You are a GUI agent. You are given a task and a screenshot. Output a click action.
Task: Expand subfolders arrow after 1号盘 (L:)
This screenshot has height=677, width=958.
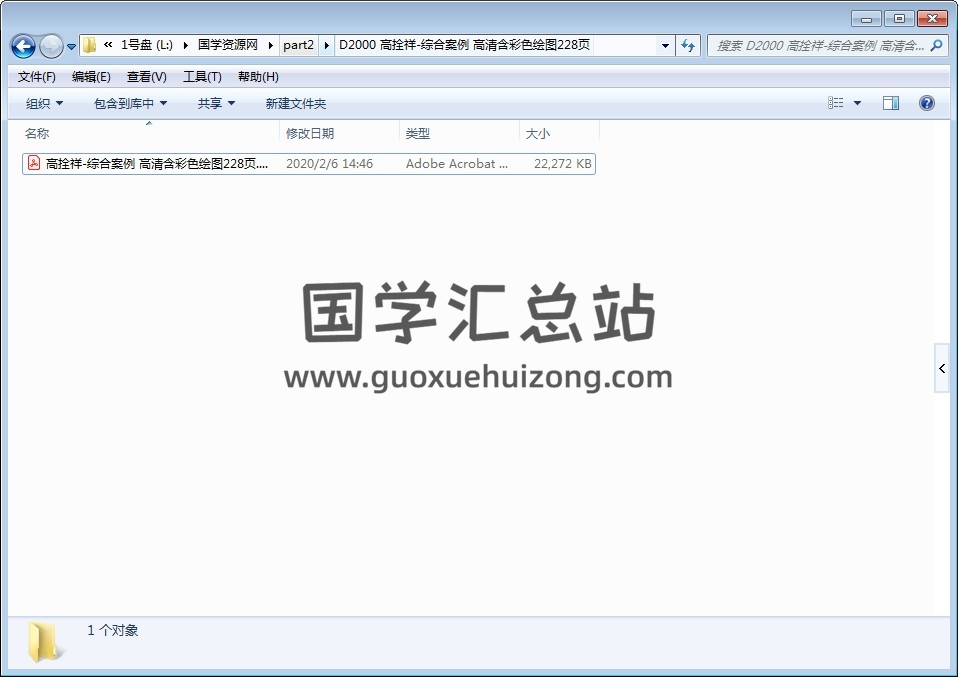click(x=186, y=45)
